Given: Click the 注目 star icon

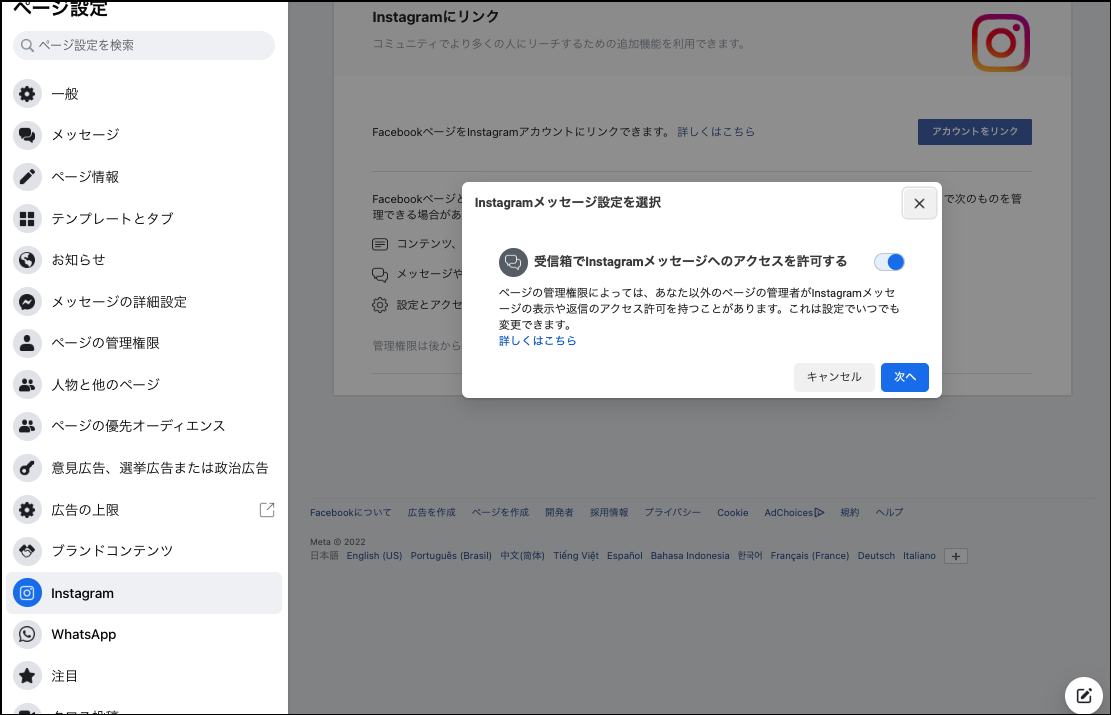Looking at the screenshot, I should 27,675.
